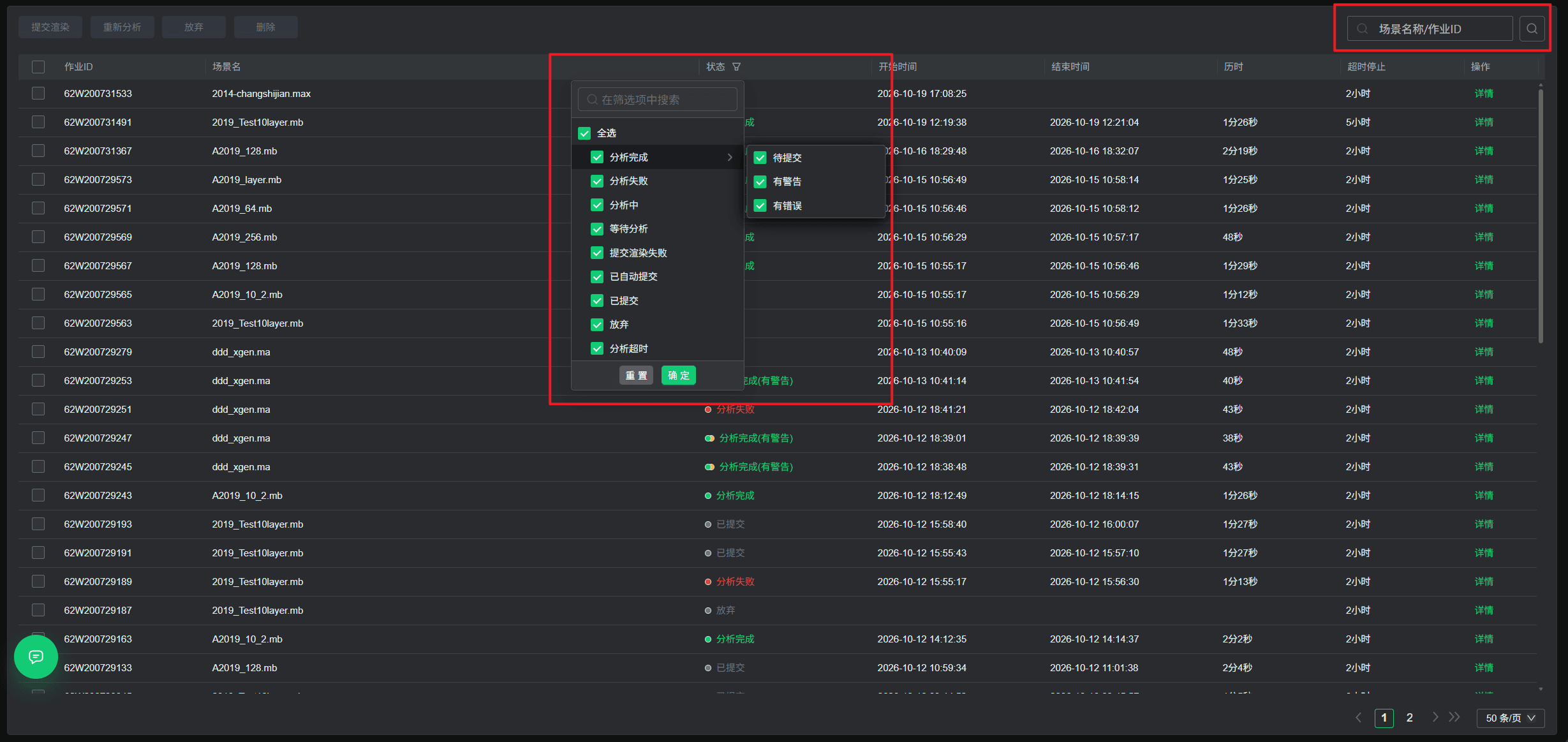
Task: Click the 提交渲染 toolbar button
Action: click(50, 27)
